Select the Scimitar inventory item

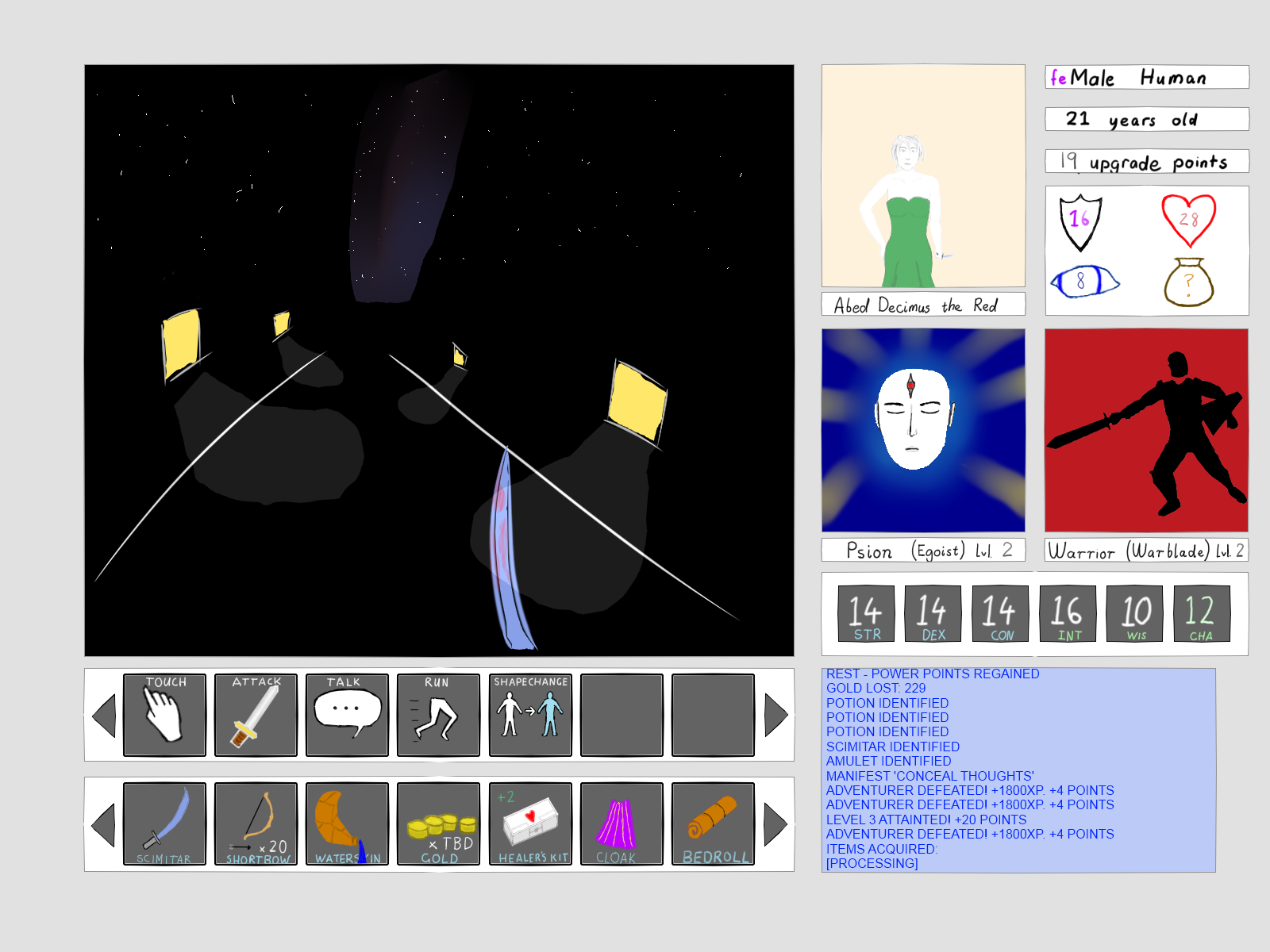pyautogui.click(x=164, y=823)
